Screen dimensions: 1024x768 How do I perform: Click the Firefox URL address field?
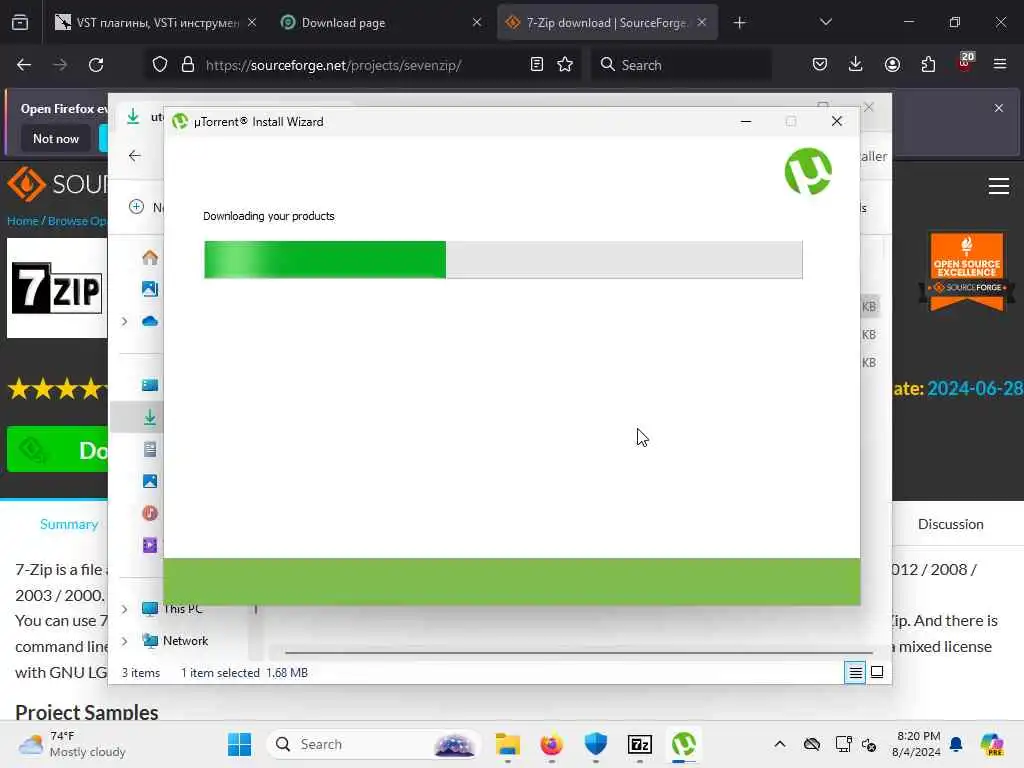(x=362, y=65)
